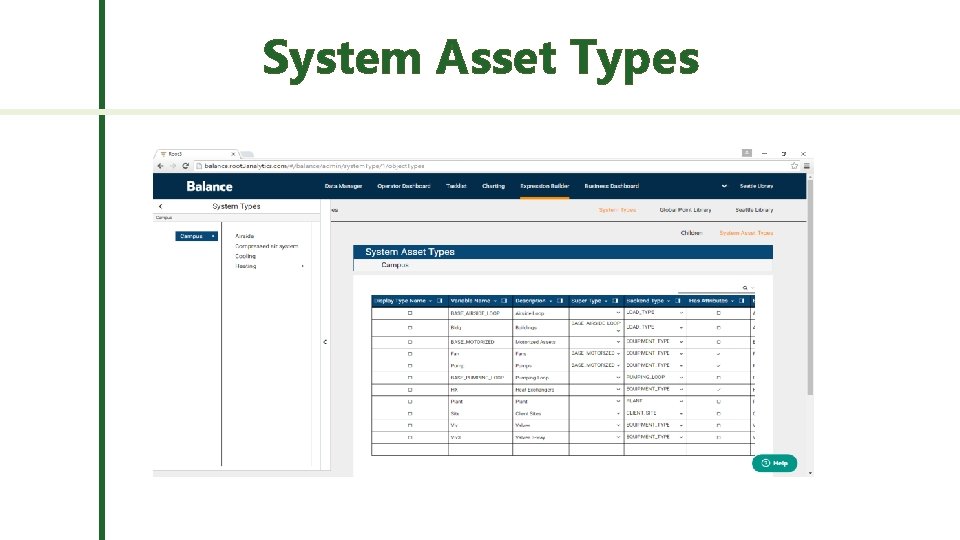
Task: Select Airside in system types list
Action: (x=244, y=236)
